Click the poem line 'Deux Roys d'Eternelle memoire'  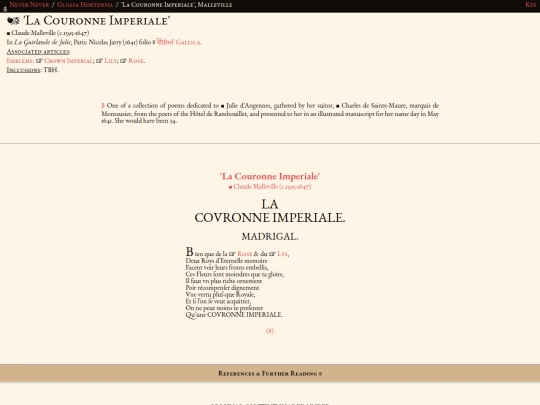(x=226, y=261)
